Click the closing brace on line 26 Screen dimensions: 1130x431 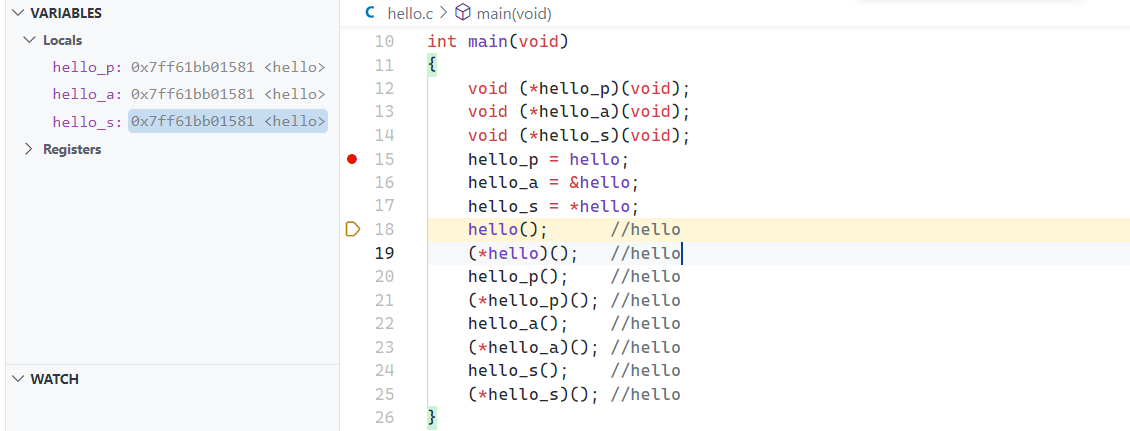click(432, 417)
